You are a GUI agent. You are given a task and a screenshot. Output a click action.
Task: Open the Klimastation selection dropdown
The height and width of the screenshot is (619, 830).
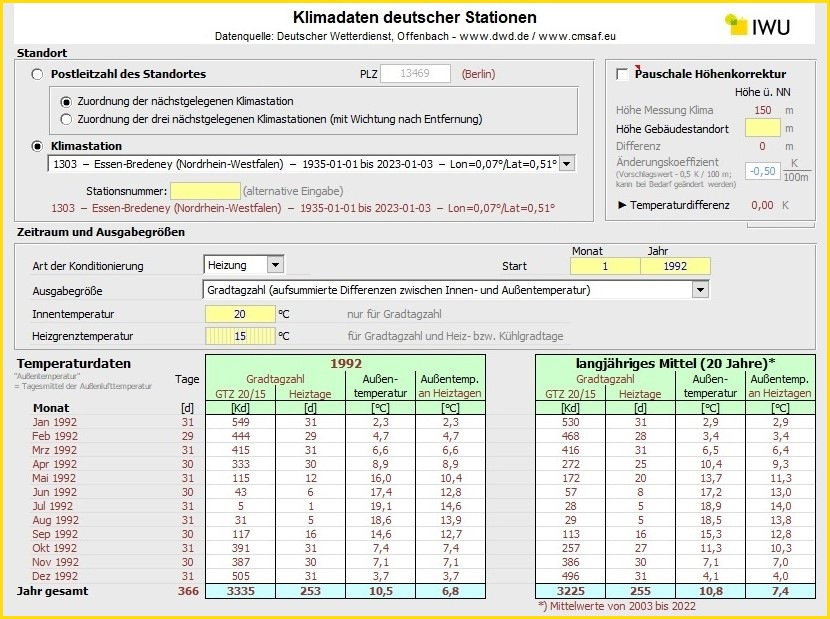click(x=565, y=163)
